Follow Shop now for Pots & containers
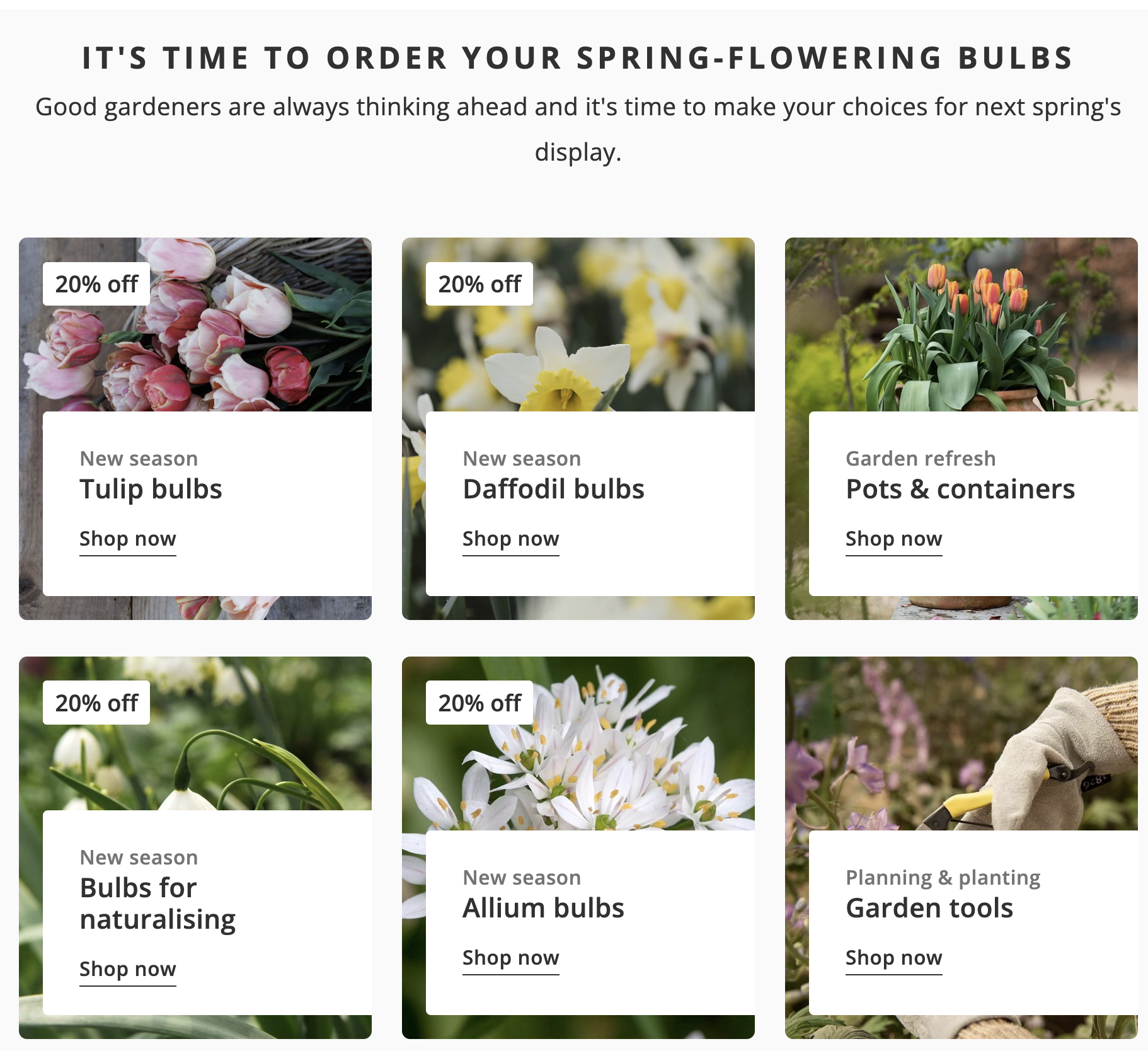The image size is (1148, 1051). [893, 539]
